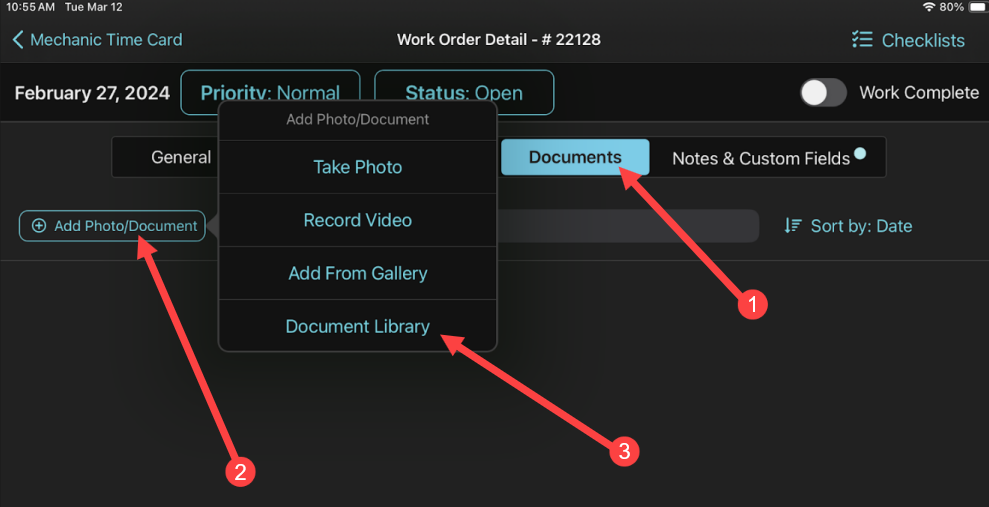Choose Take Photo from the popup
This screenshot has height=507, width=989.
pos(358,167)
